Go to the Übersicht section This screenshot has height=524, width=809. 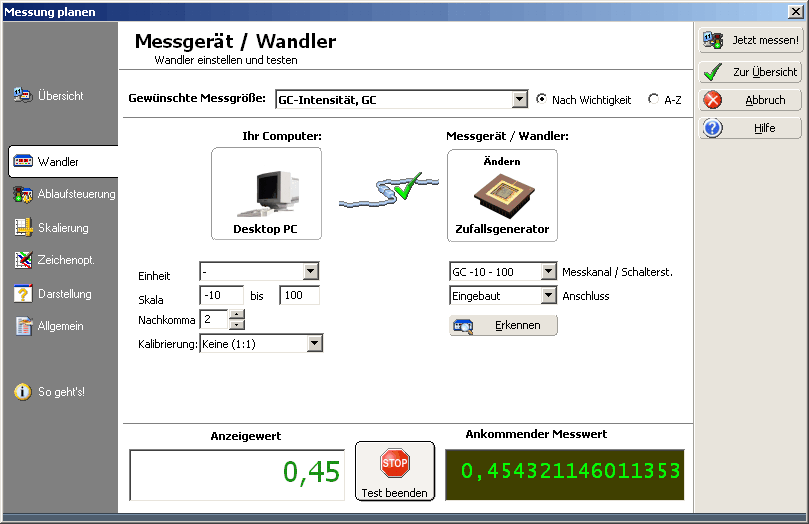tap(60, 96)
